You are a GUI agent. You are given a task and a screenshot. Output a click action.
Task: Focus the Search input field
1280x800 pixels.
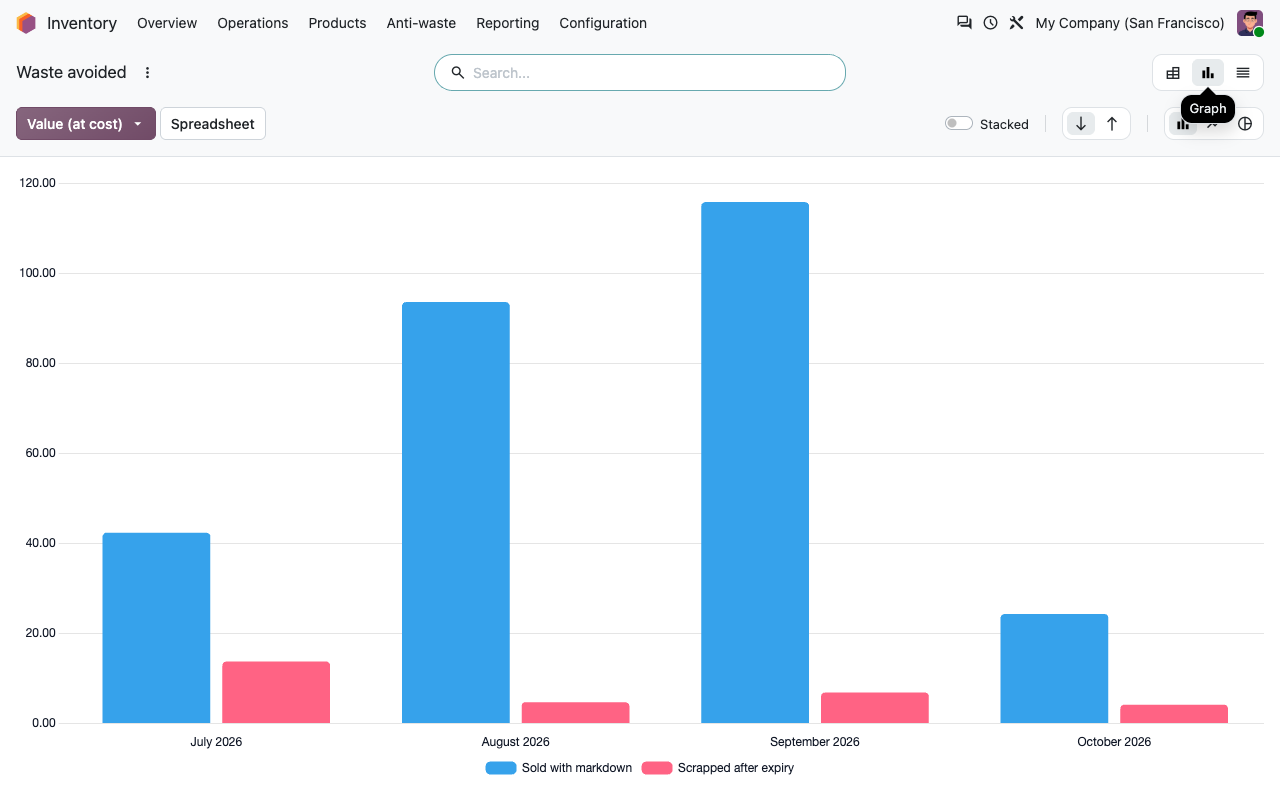[640, 73]
